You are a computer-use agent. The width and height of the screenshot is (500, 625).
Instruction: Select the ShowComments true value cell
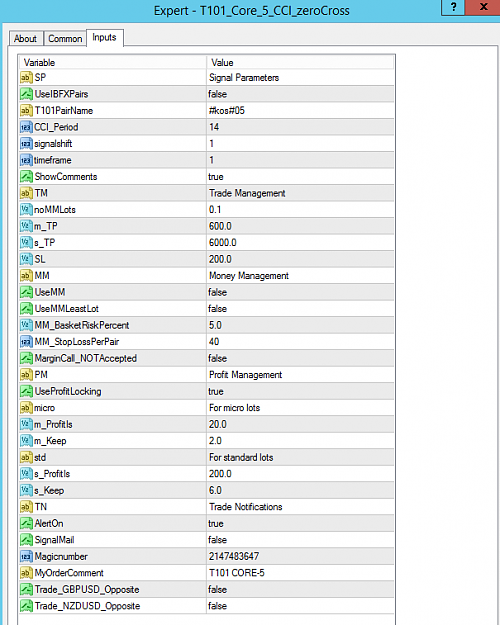[x=300, y=177]
